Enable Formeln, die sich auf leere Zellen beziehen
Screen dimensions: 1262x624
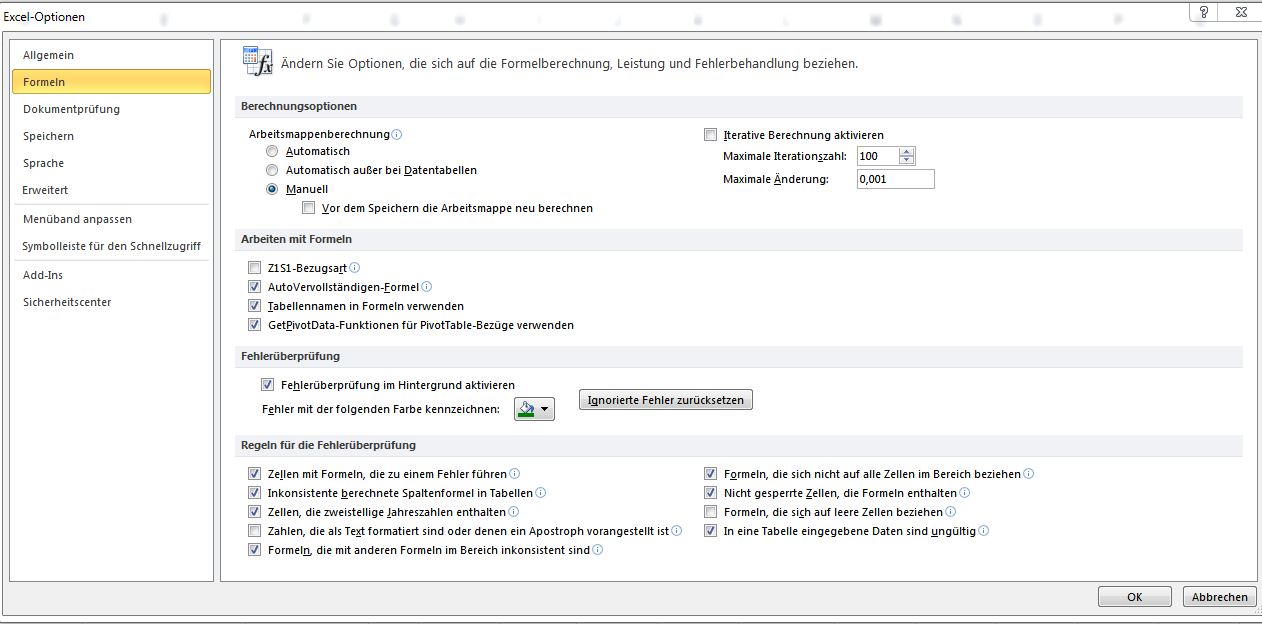711,512
